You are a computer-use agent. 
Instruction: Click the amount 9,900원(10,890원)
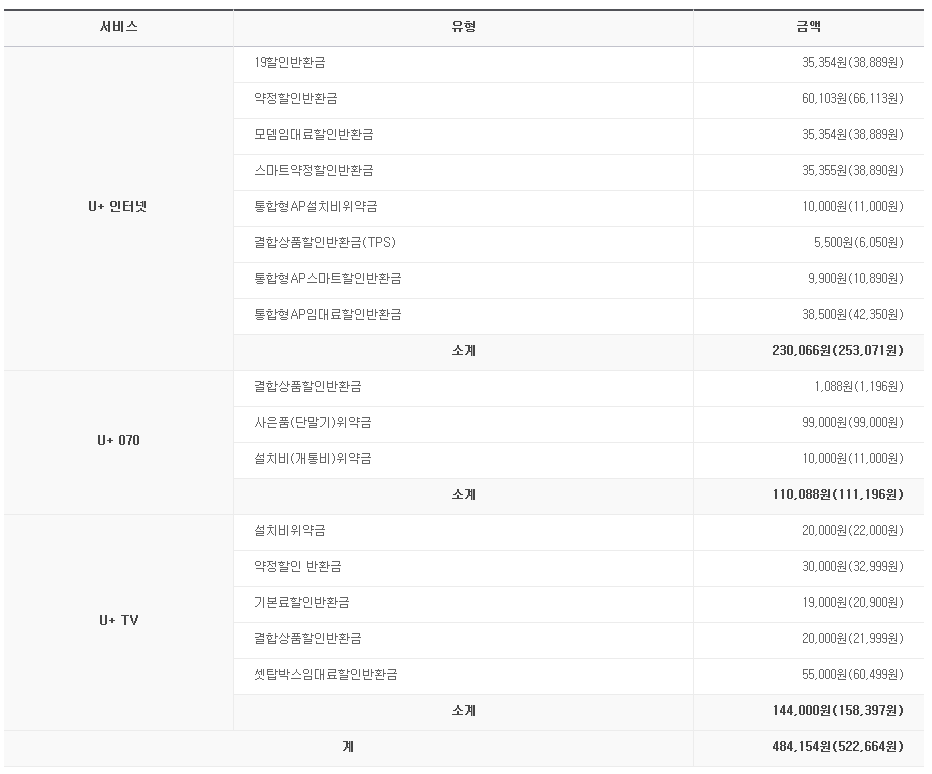click(855, 279)
